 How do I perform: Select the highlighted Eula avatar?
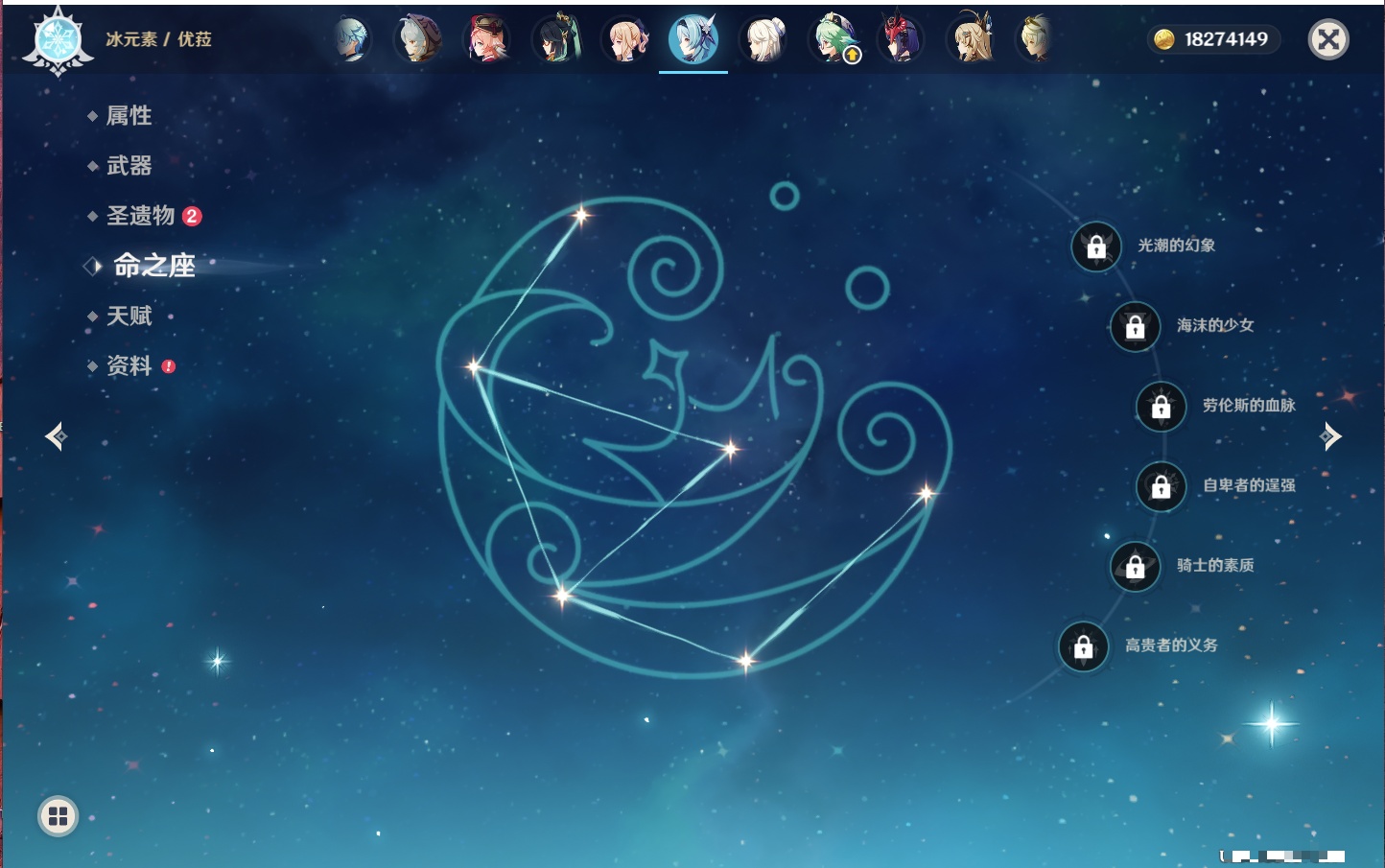click(693, 39)
